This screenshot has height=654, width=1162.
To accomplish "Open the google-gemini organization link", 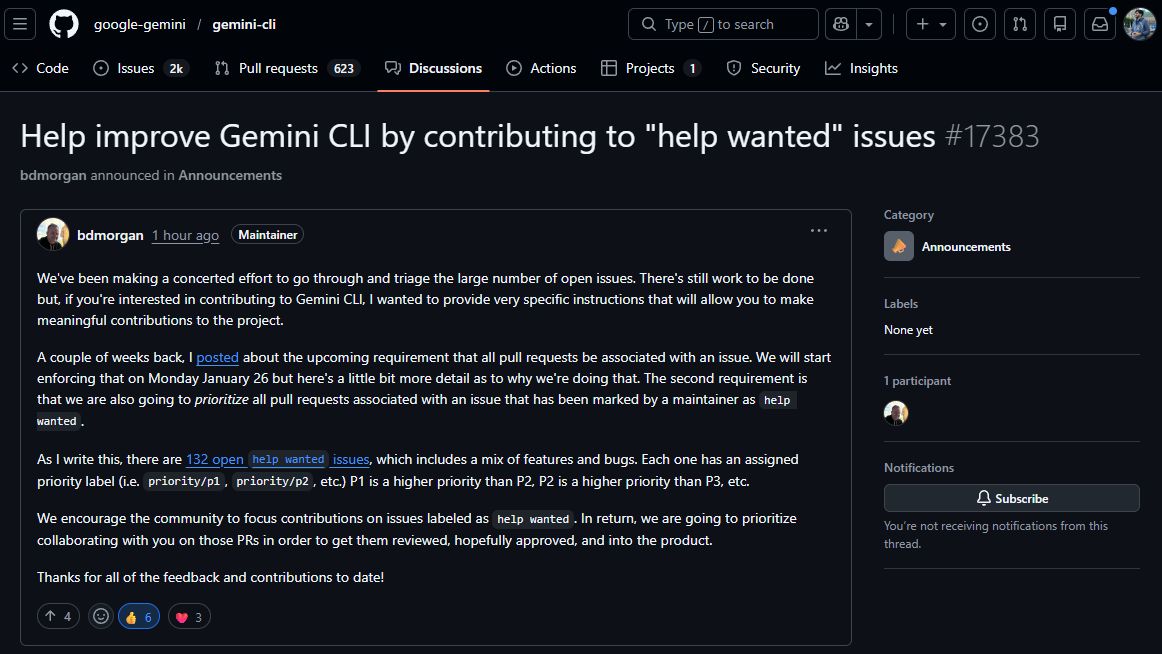I will (x=139, y=24).
